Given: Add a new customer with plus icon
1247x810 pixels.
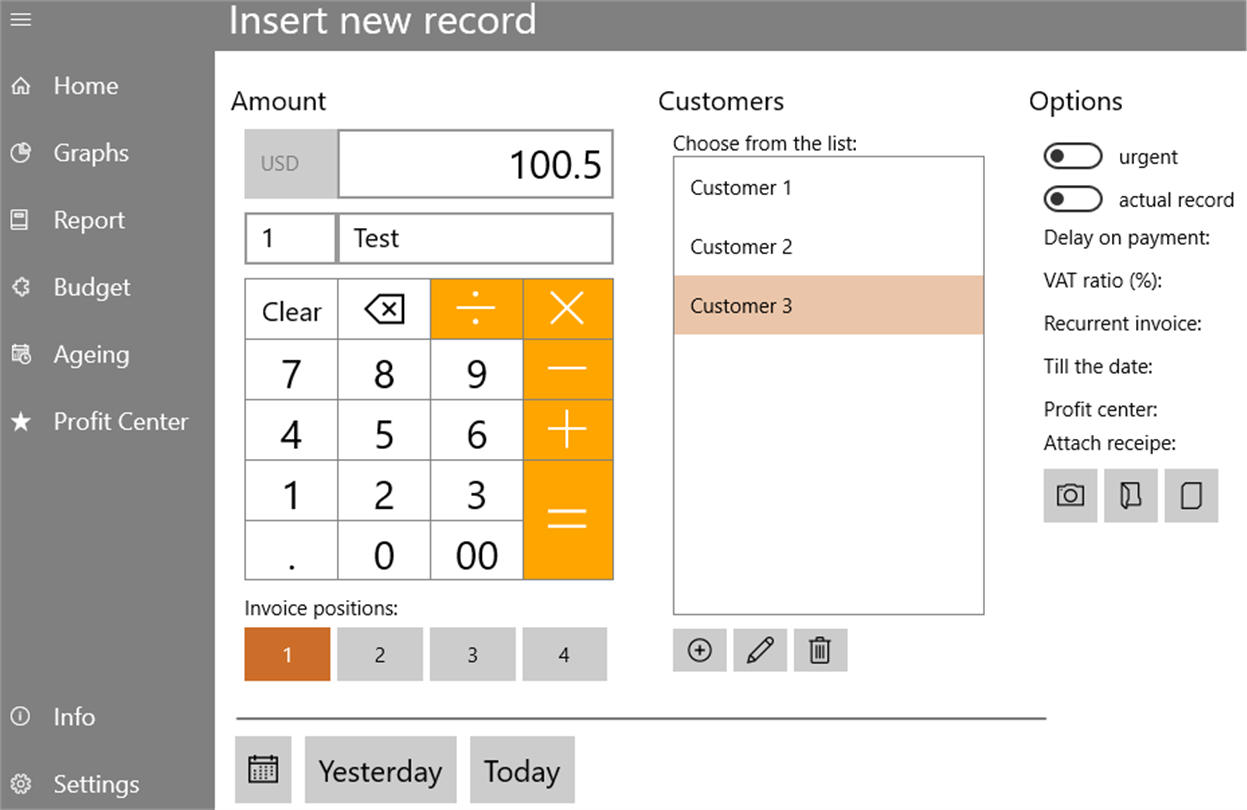Looking at the screenshot, I should tap(700, 651).
